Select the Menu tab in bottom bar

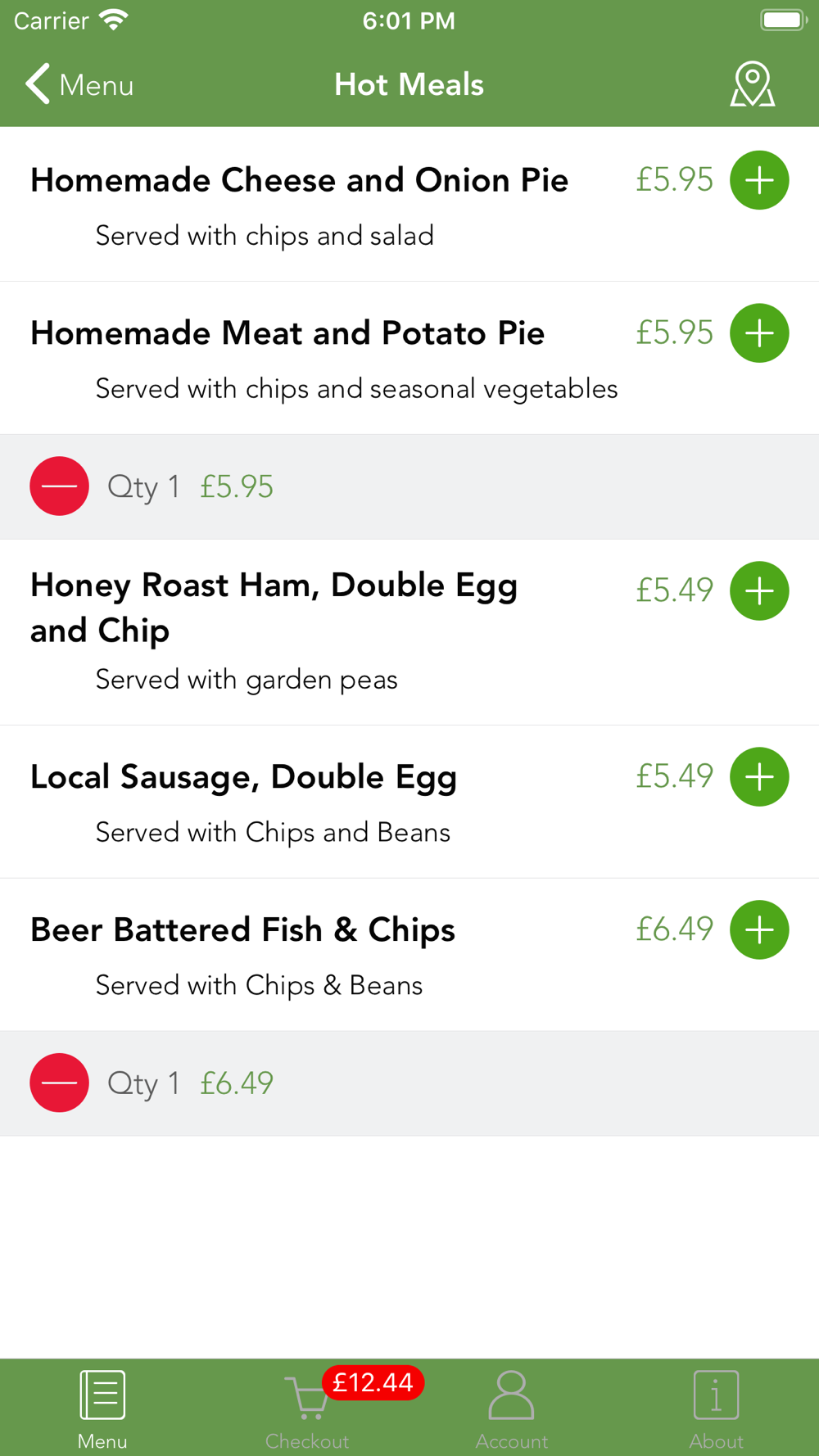102,1409
